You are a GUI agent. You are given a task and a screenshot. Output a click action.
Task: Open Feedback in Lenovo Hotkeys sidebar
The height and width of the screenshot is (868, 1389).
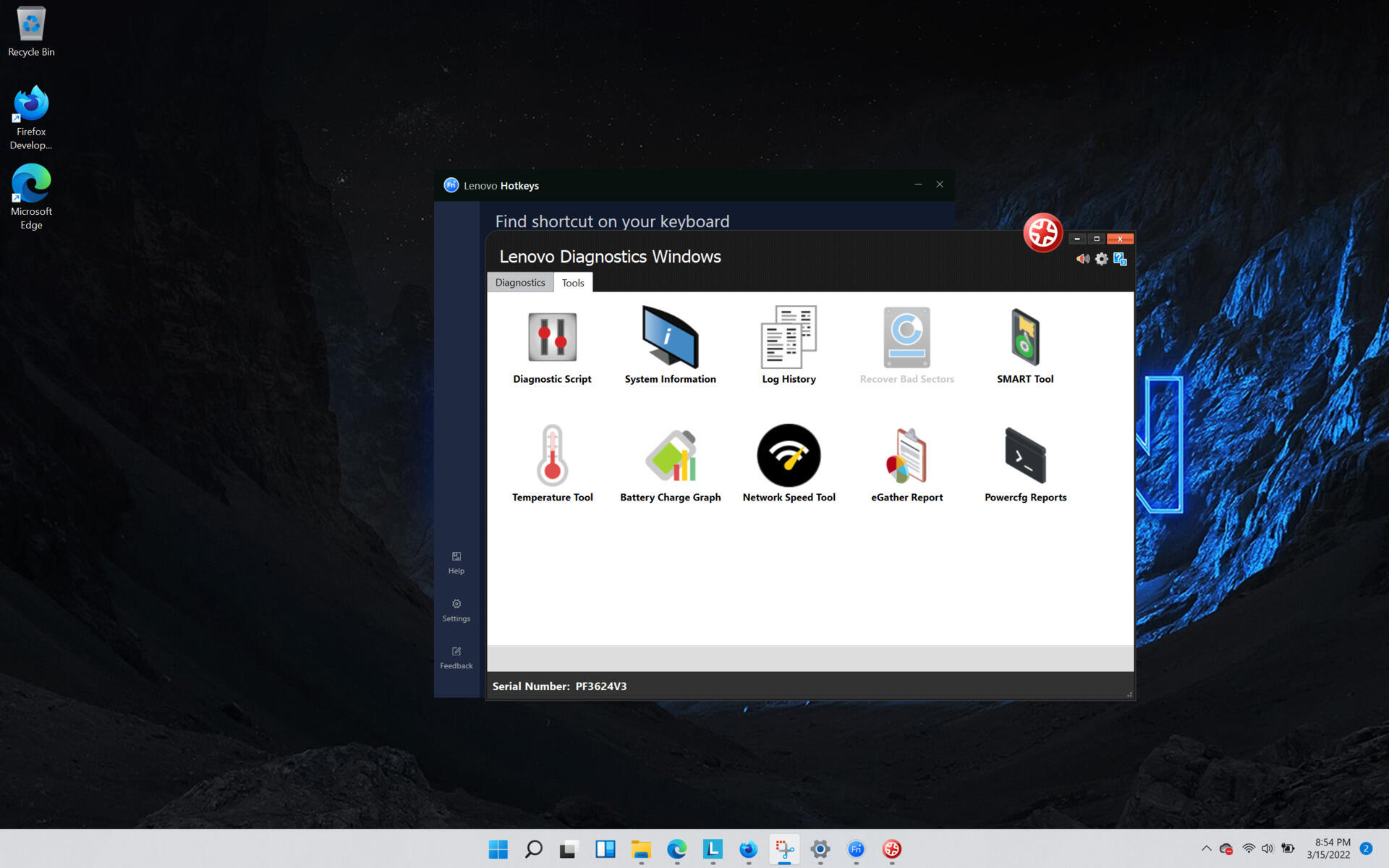(x=456, y=658)
